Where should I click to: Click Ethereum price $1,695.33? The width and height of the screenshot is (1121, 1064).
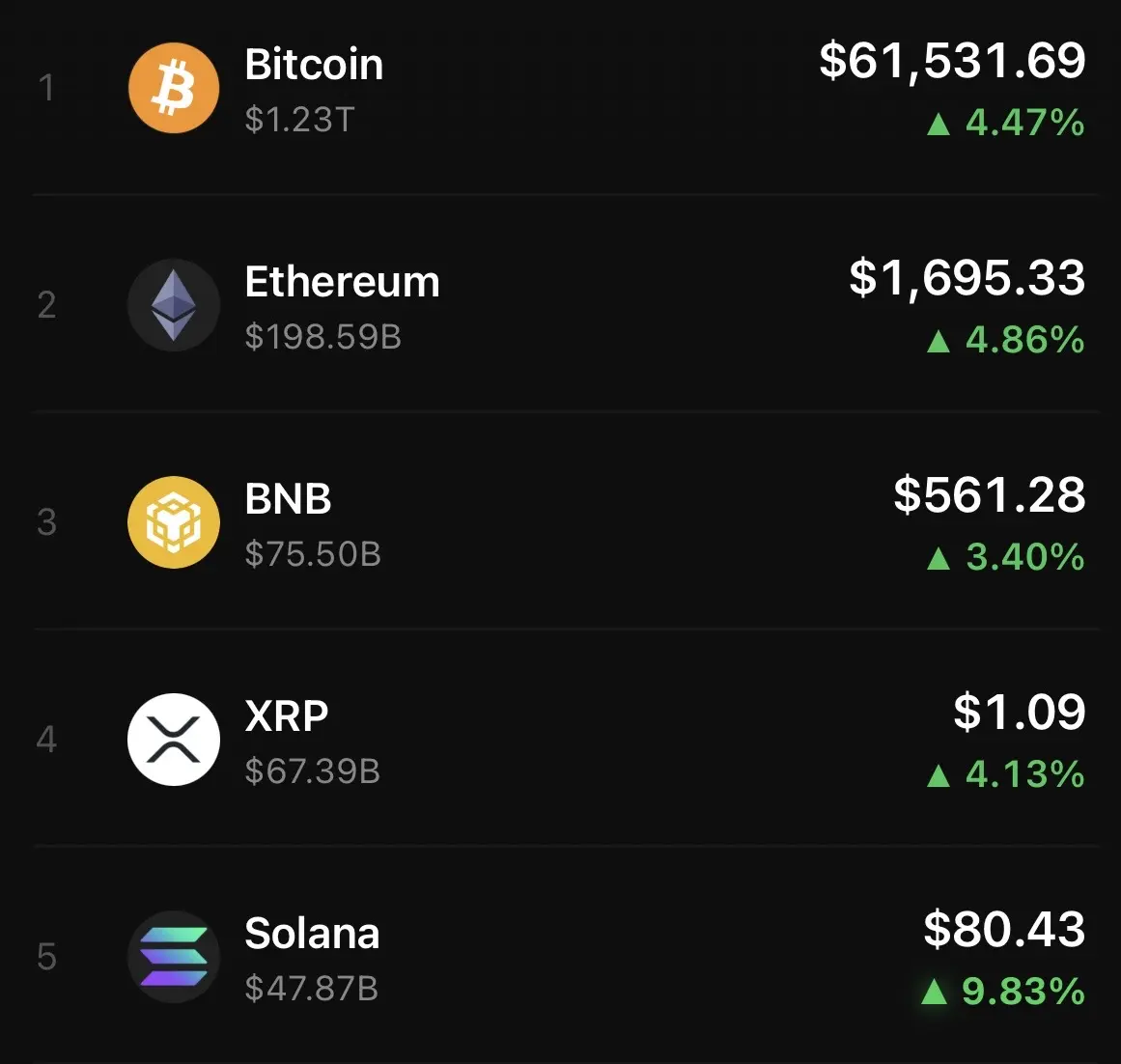[x=967, y=278]
